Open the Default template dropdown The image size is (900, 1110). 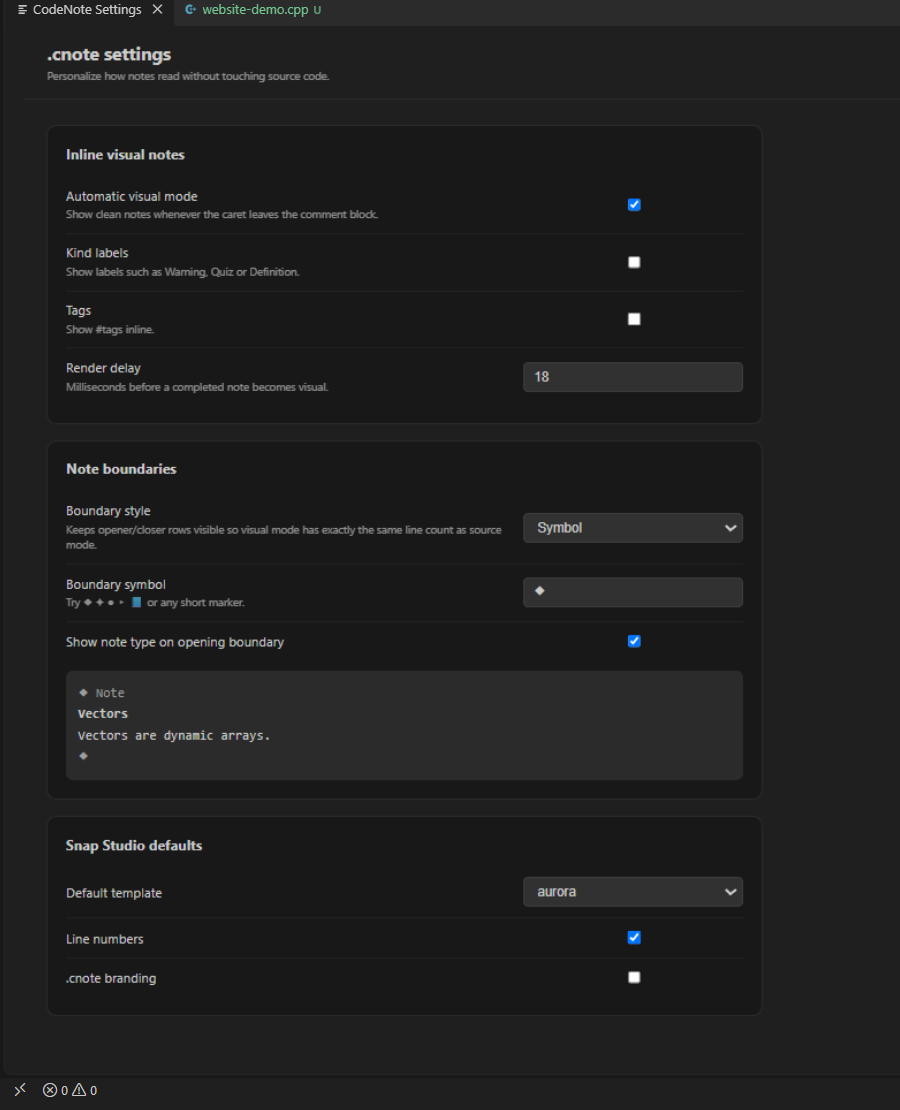pos(632,892)
